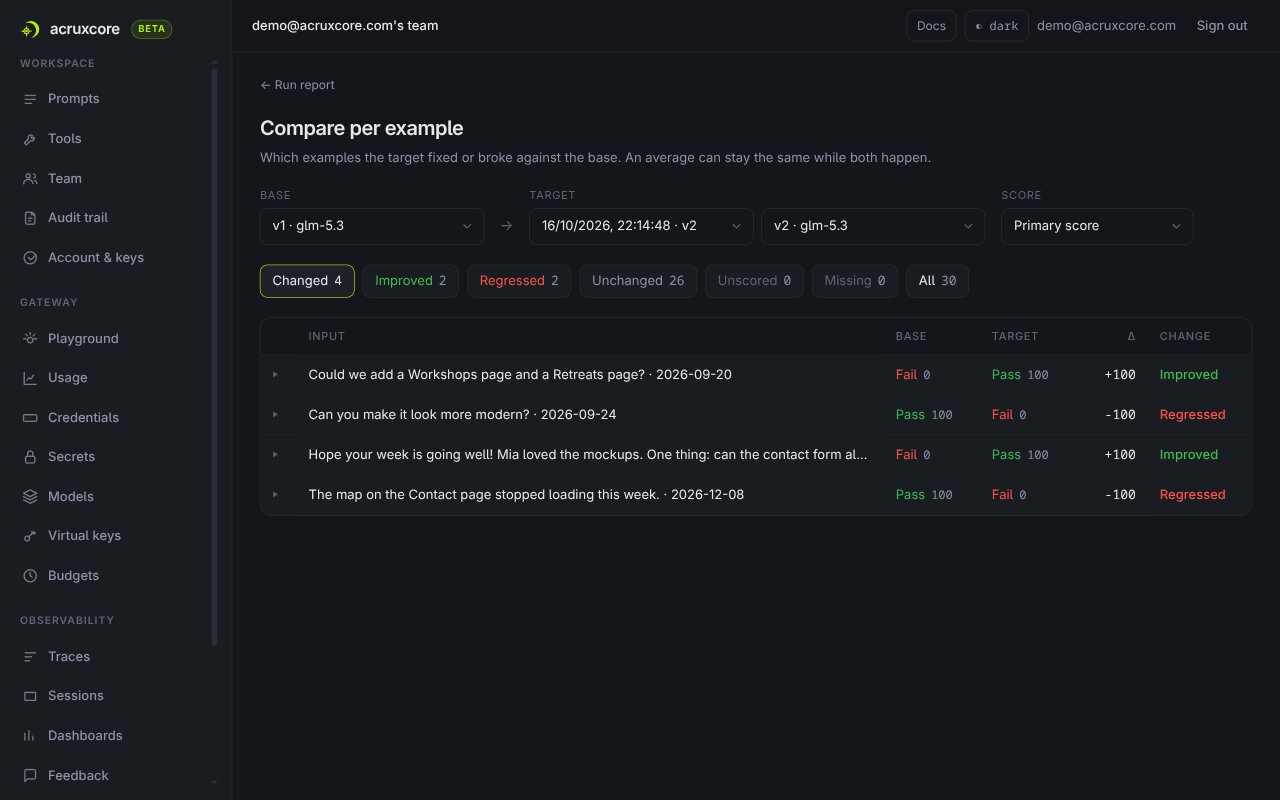Click the Secrets lock icon
The height and width of the screenshot is (800, 1280).
(x=30, y=457)
